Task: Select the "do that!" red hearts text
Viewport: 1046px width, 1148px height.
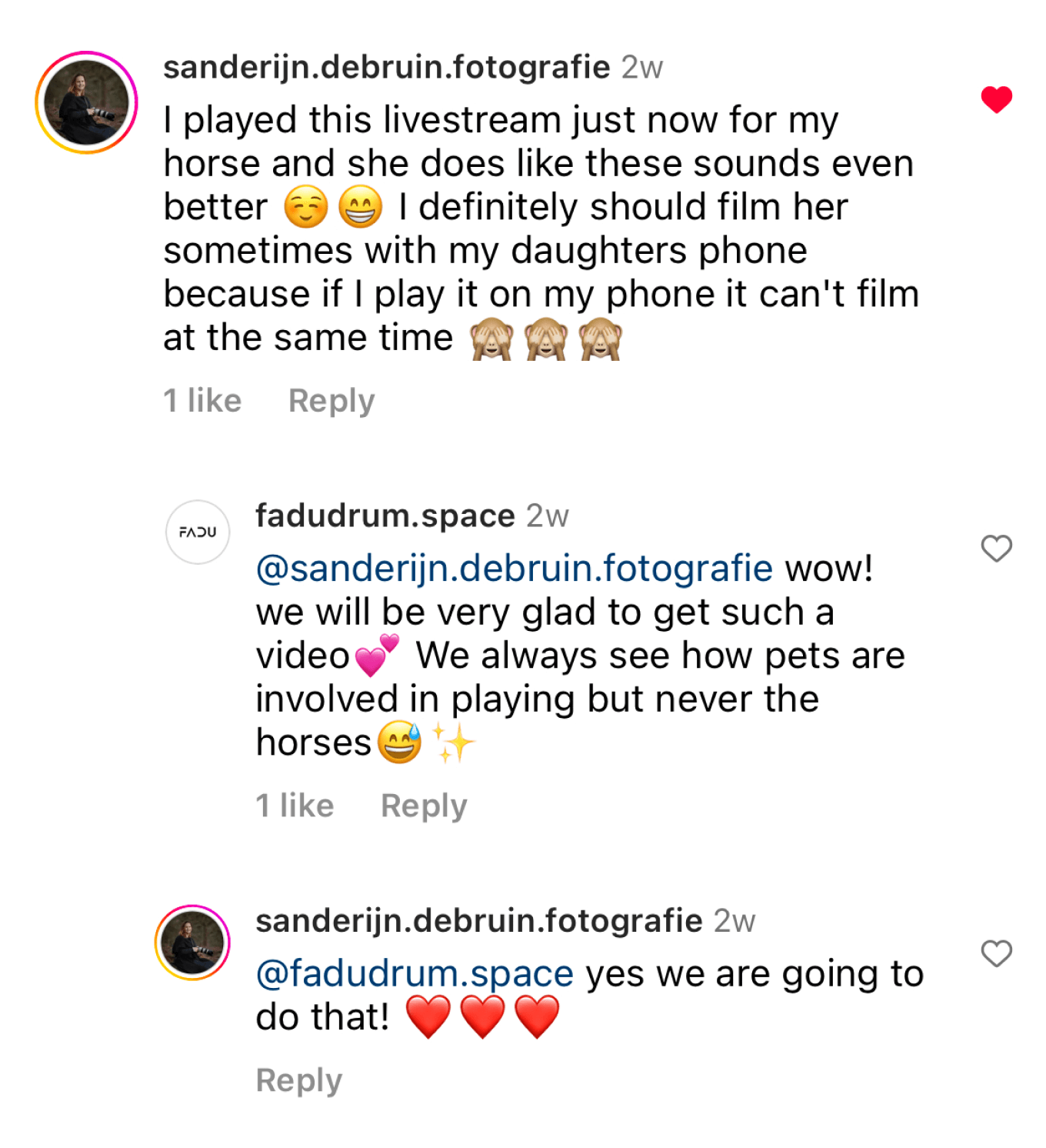Action: [x=408, y=1017]
